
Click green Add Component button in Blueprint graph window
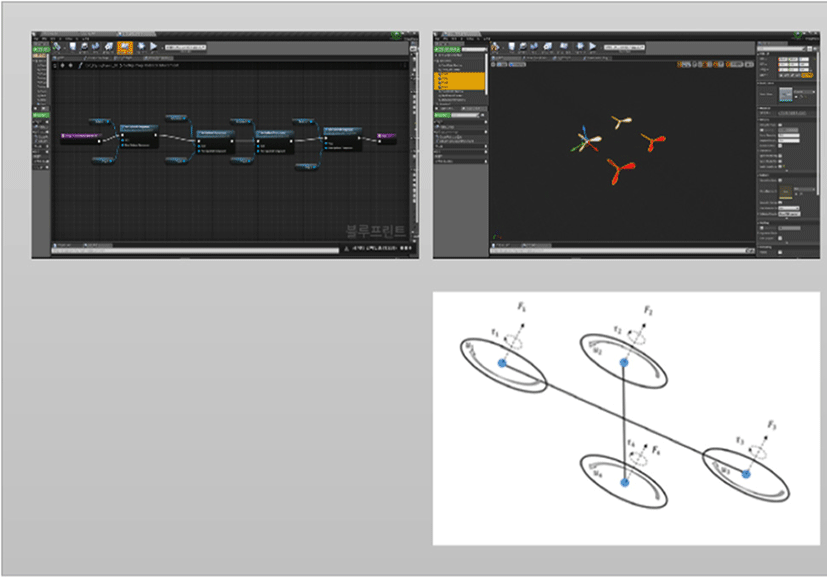point(41,50)
